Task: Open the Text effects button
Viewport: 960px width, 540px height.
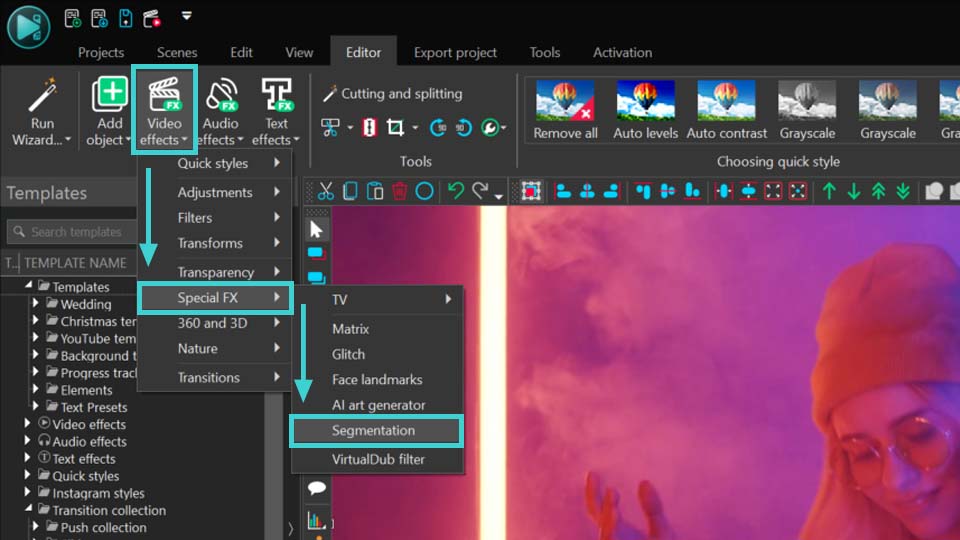Action: 276,111
